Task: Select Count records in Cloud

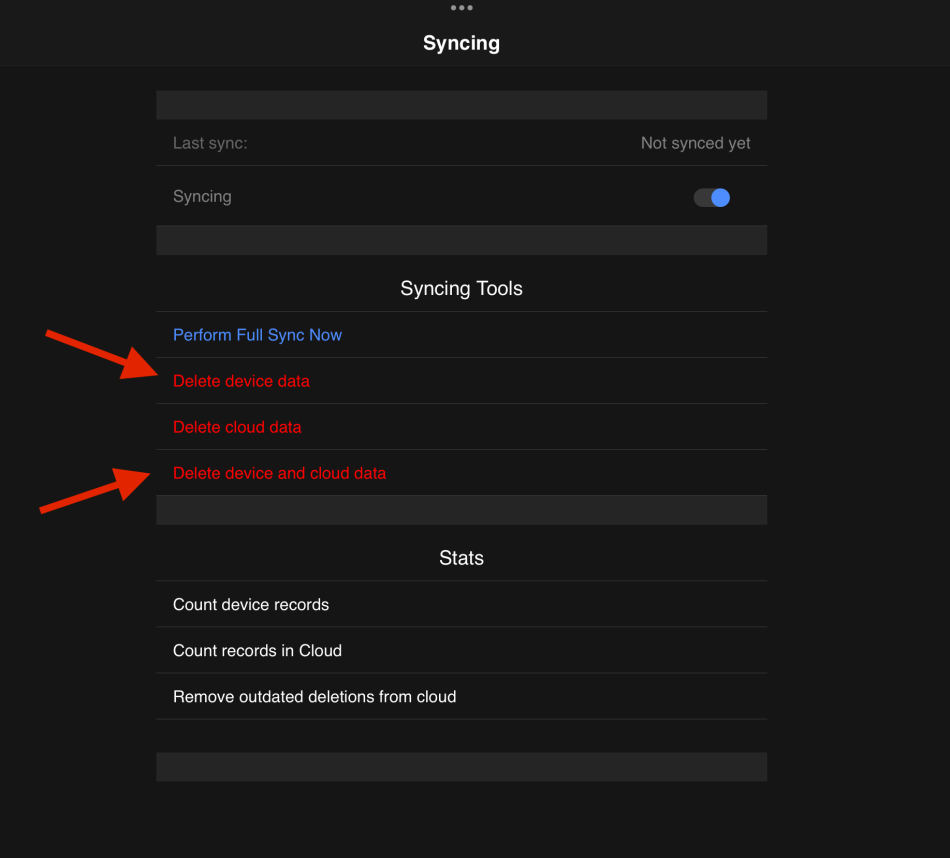Action: (257, 651)
